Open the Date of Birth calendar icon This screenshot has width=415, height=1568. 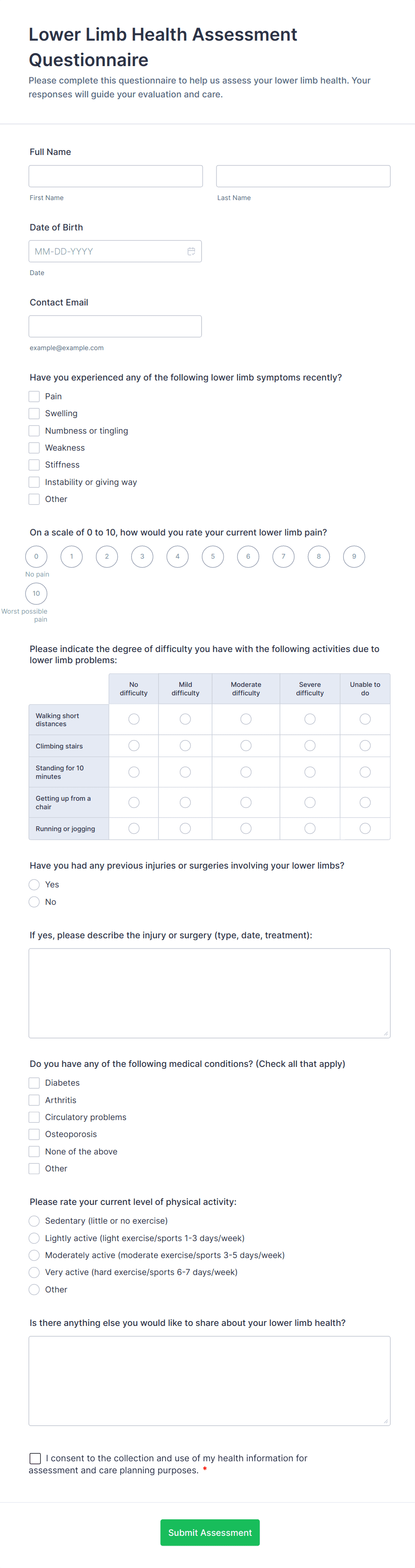(191, 251)
